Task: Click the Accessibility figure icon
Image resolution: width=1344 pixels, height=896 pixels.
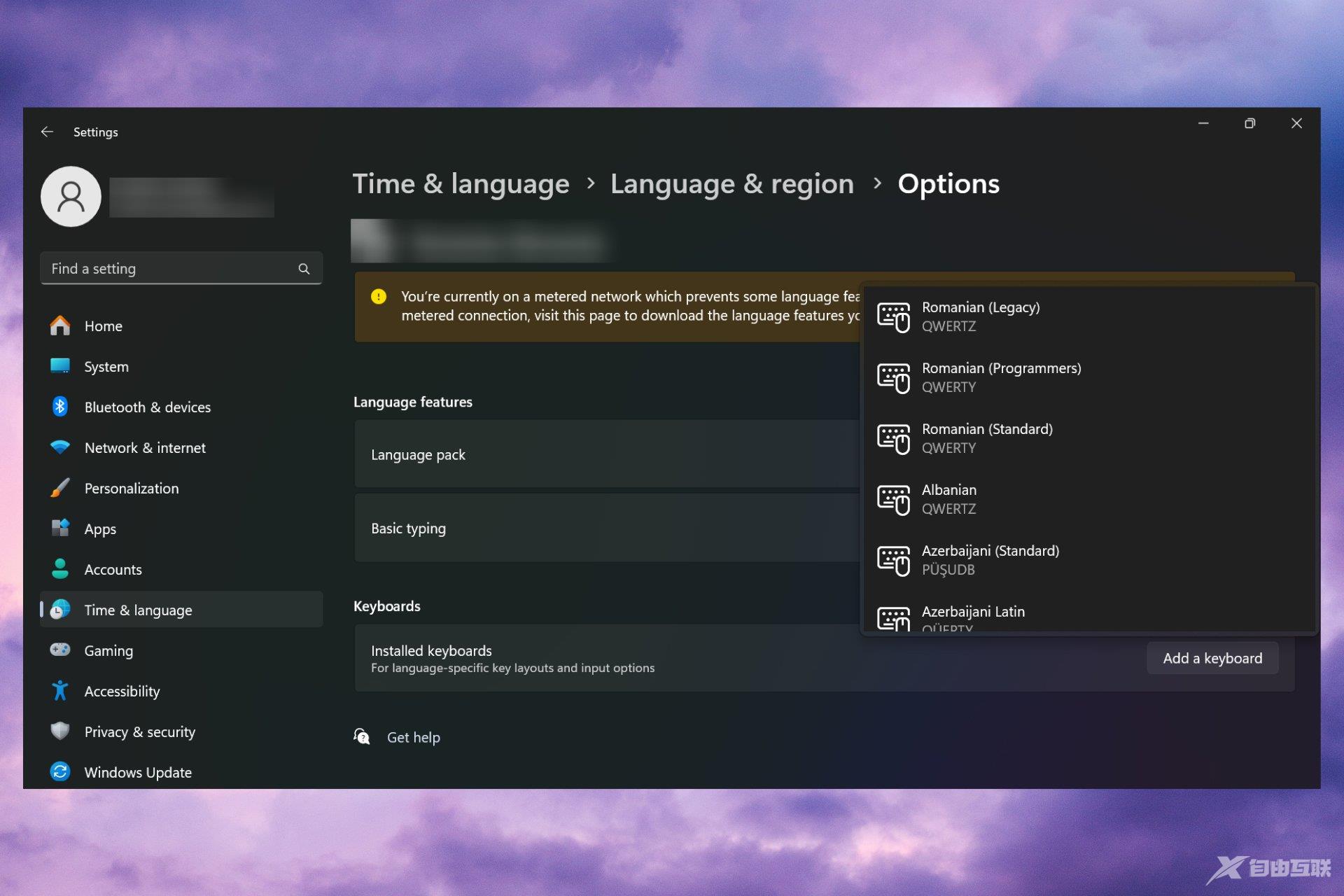Action: pyautogui.click(x=60, y=691)
